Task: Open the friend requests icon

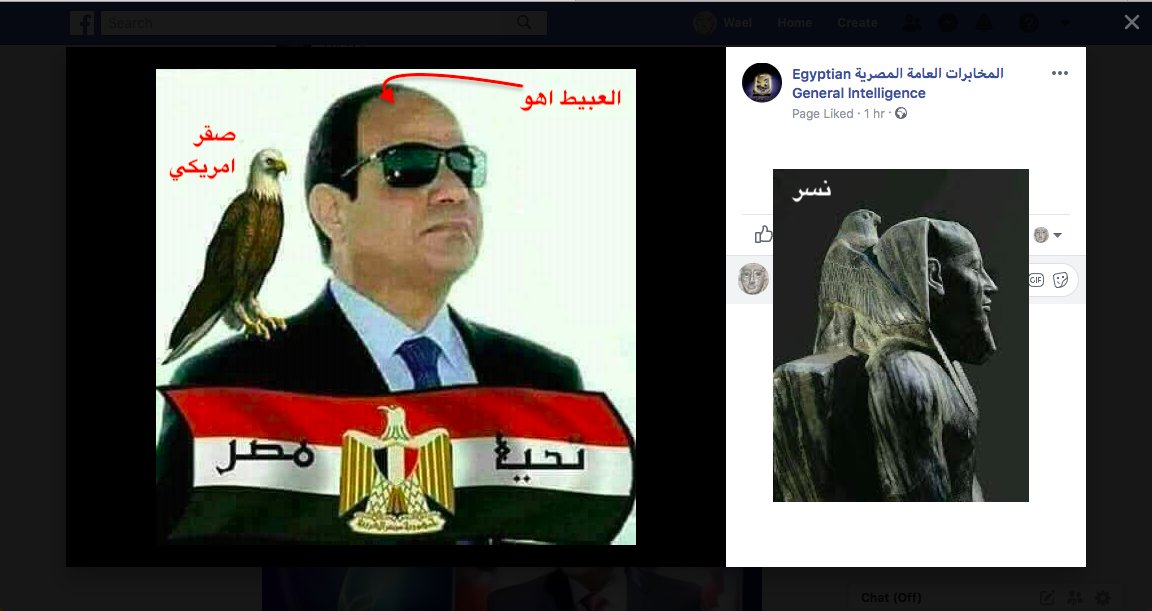Action: coord(912,23)
